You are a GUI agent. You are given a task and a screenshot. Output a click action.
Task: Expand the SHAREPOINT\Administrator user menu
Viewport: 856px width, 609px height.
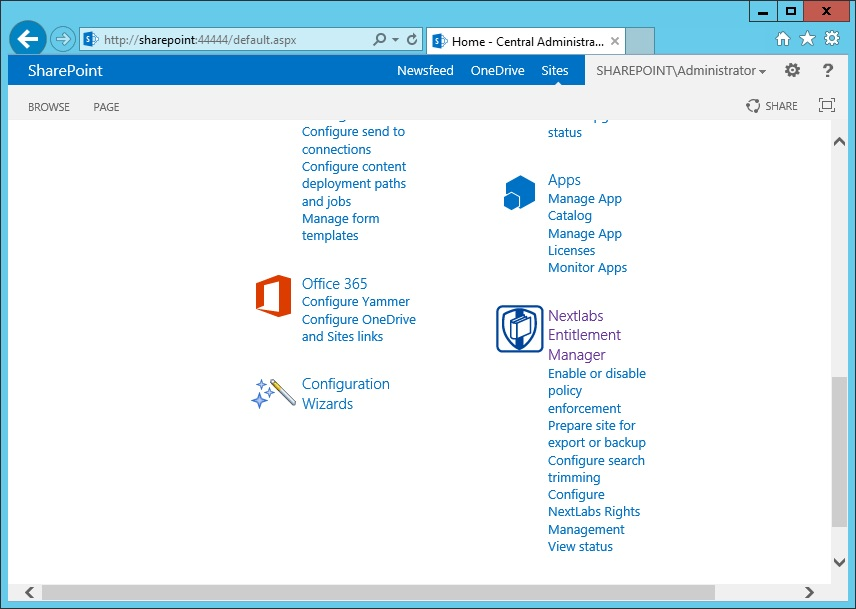tap(681, 70)
